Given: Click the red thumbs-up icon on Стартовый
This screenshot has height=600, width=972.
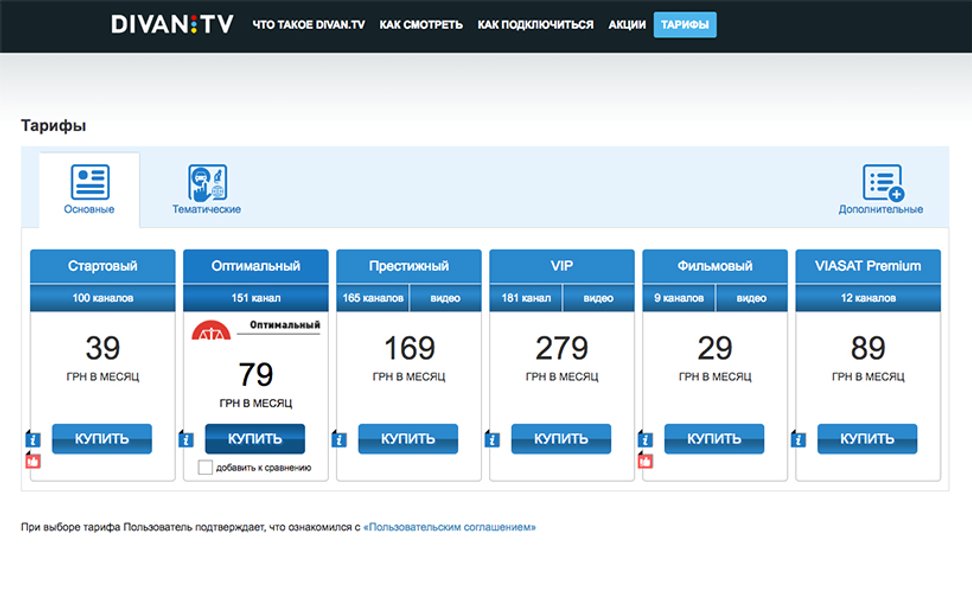Looking at the screenshot, I should point(31,461).
